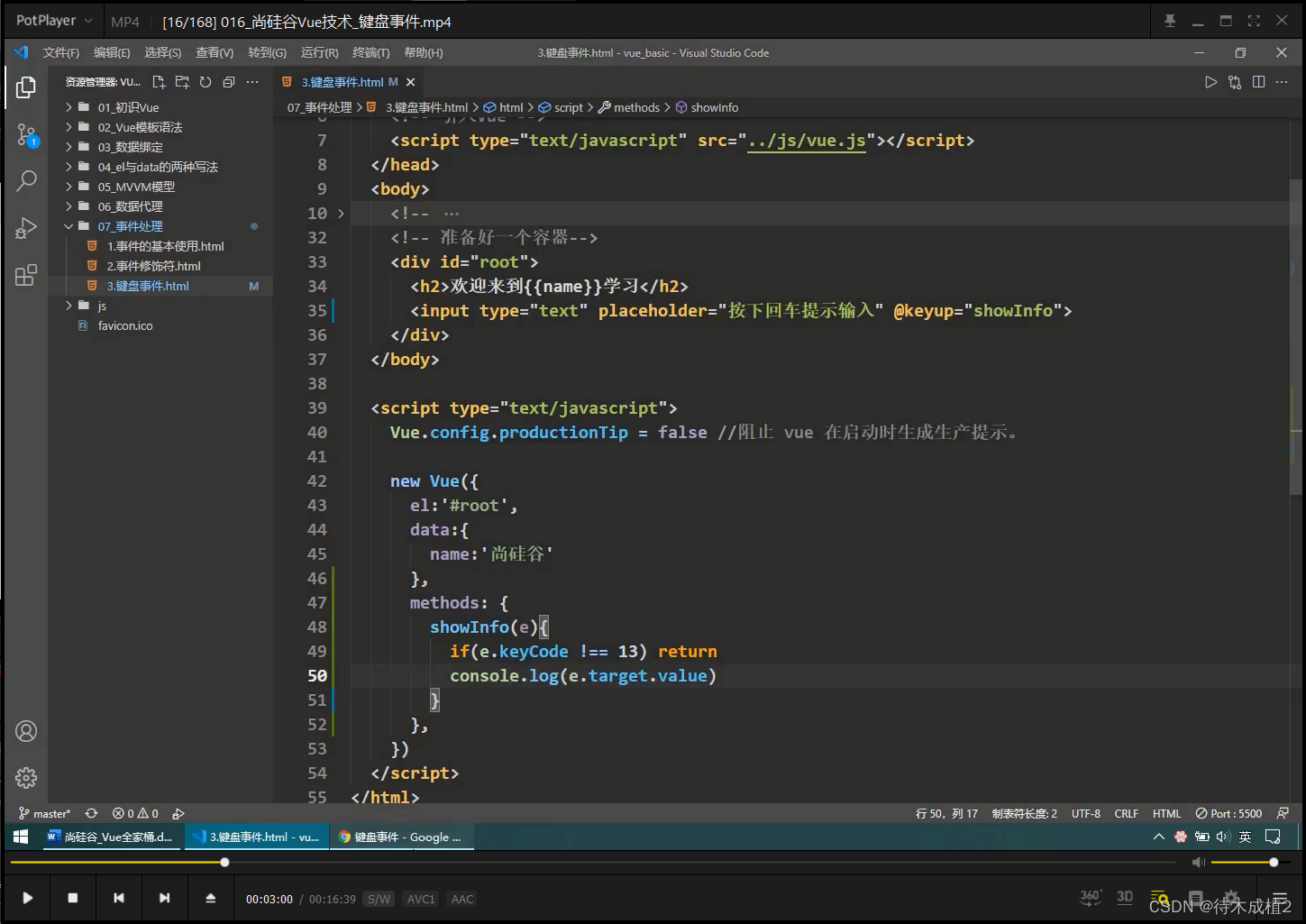Split the editor to the right
This screenshot has width=1306, height=924.
(x=1258, y=82)
